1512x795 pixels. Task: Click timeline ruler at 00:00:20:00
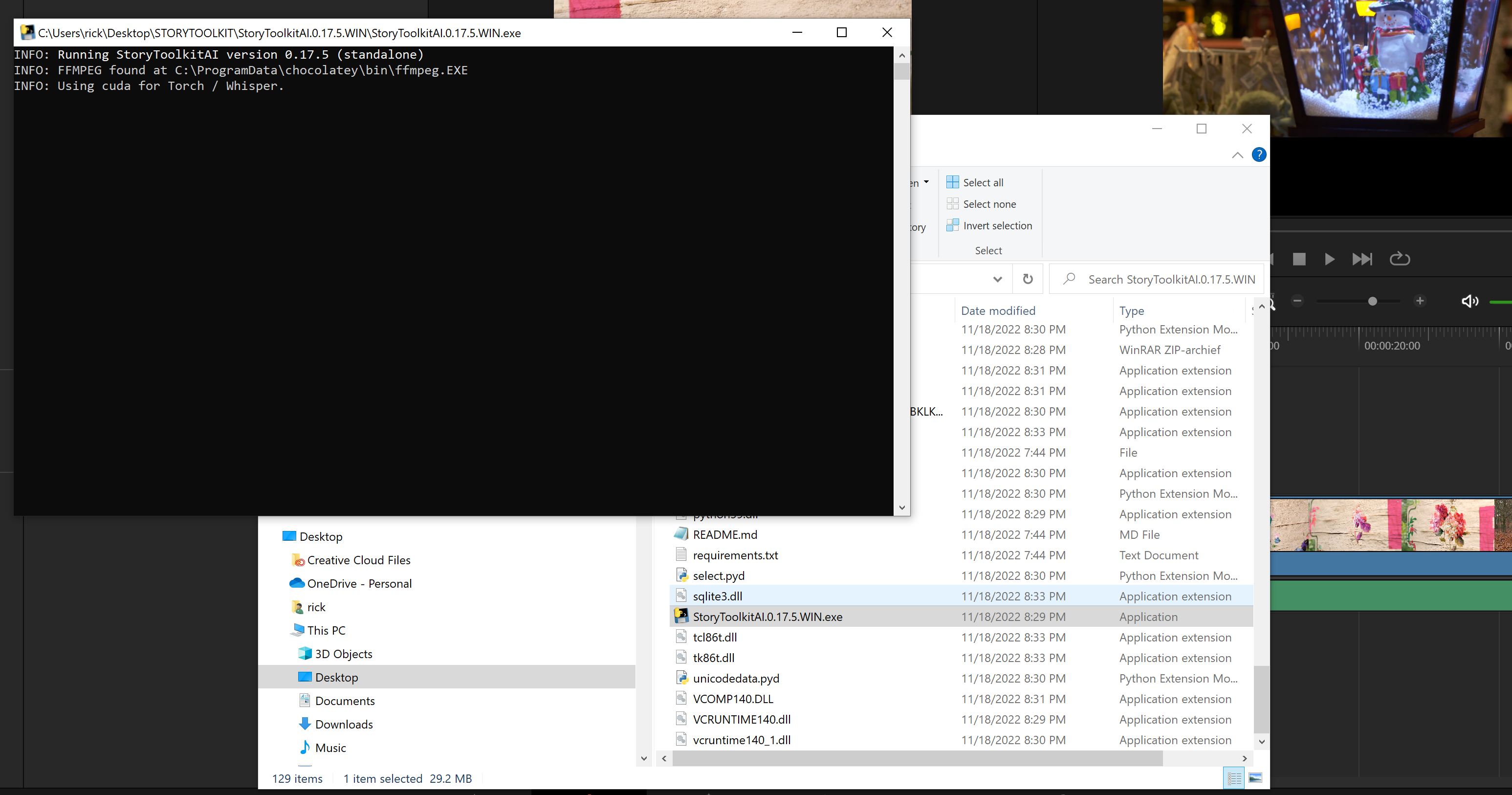[1392, 346]
